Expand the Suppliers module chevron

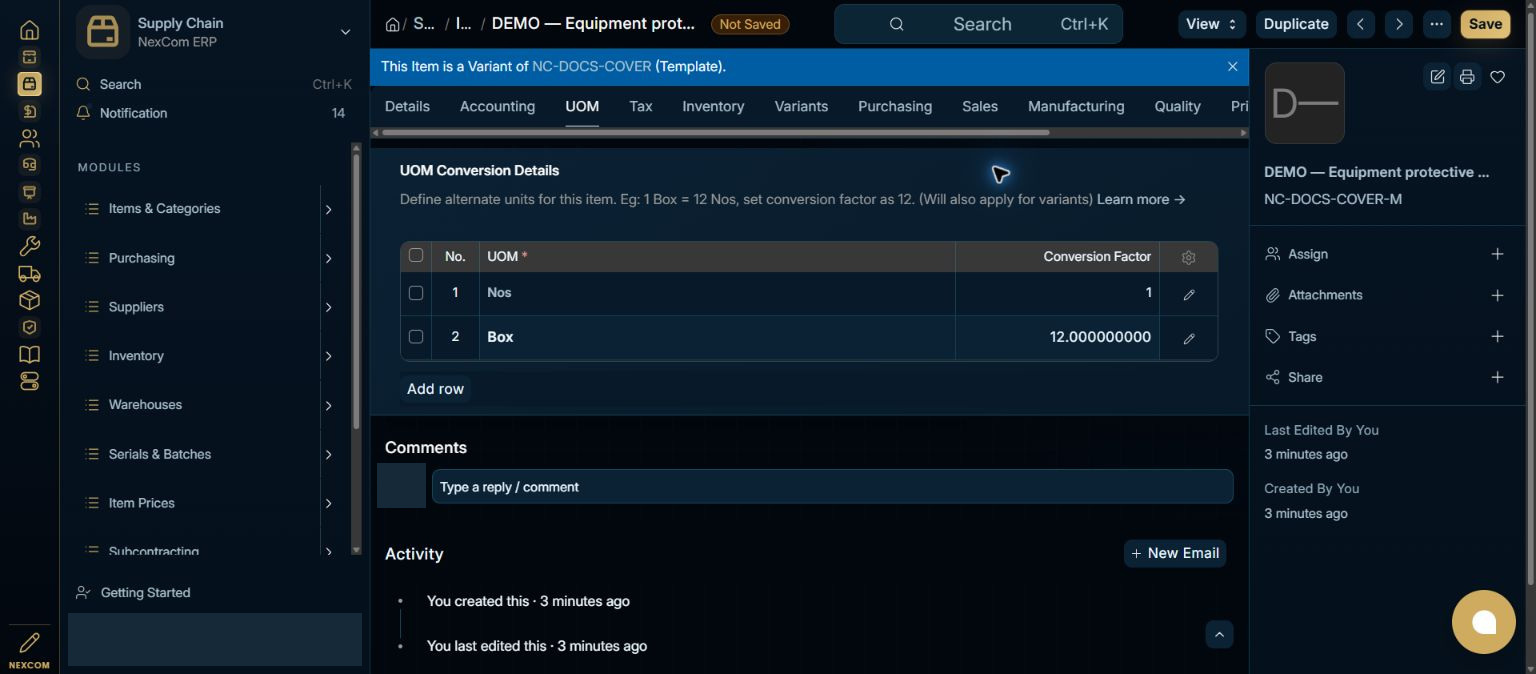click(328, 307)
